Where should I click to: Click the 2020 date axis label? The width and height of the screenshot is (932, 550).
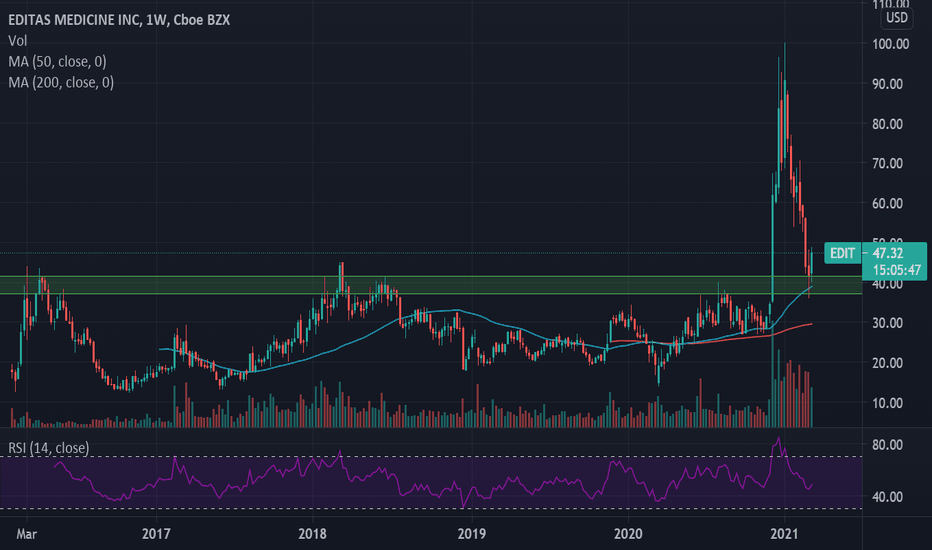click(x=628, y=534)
